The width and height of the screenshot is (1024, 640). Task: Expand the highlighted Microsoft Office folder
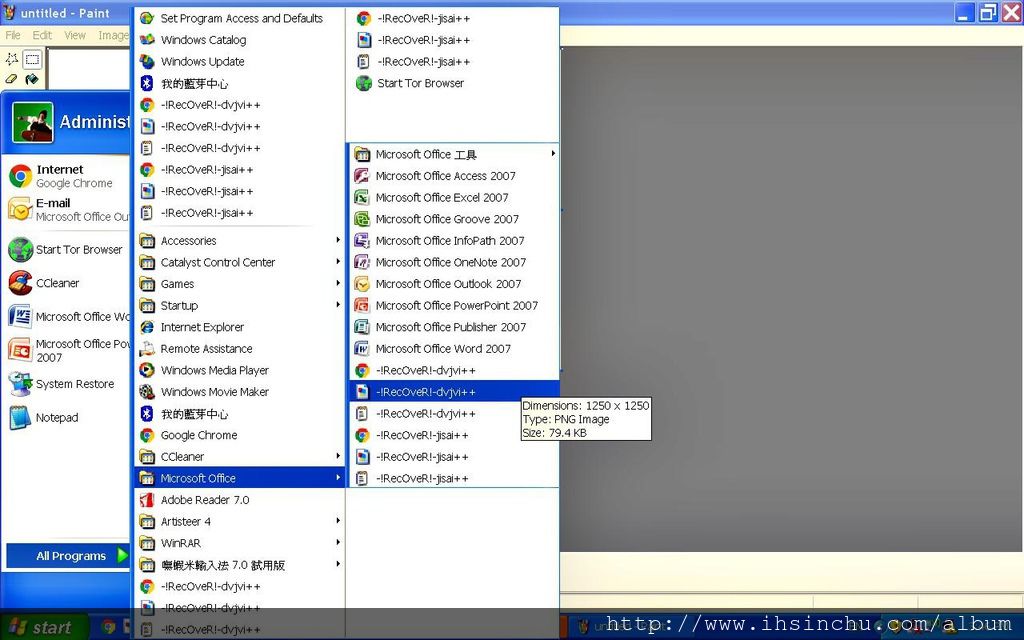pos(240,478)
